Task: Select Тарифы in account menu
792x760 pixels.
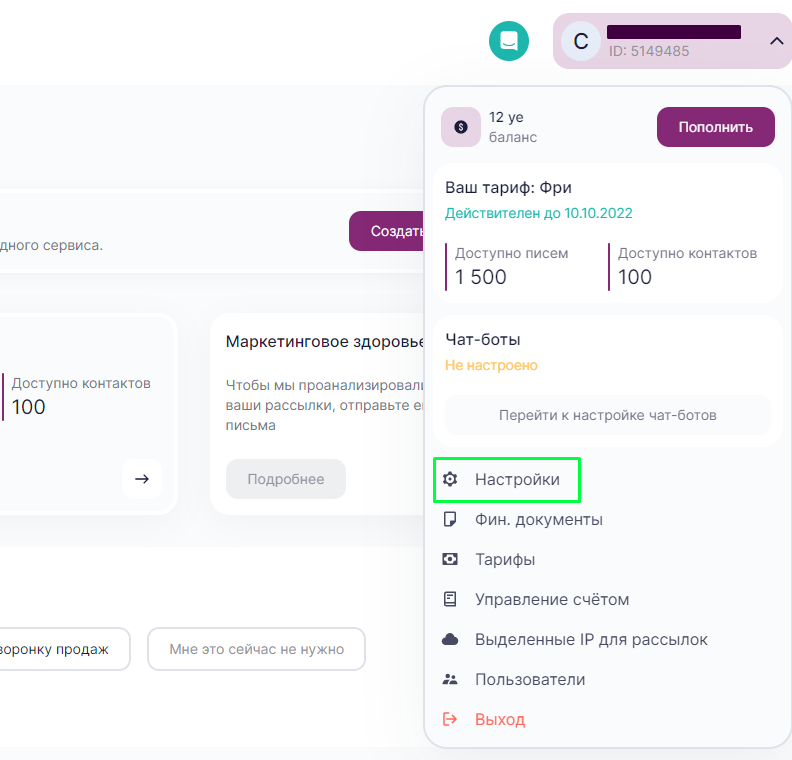Action: [505, 560]
